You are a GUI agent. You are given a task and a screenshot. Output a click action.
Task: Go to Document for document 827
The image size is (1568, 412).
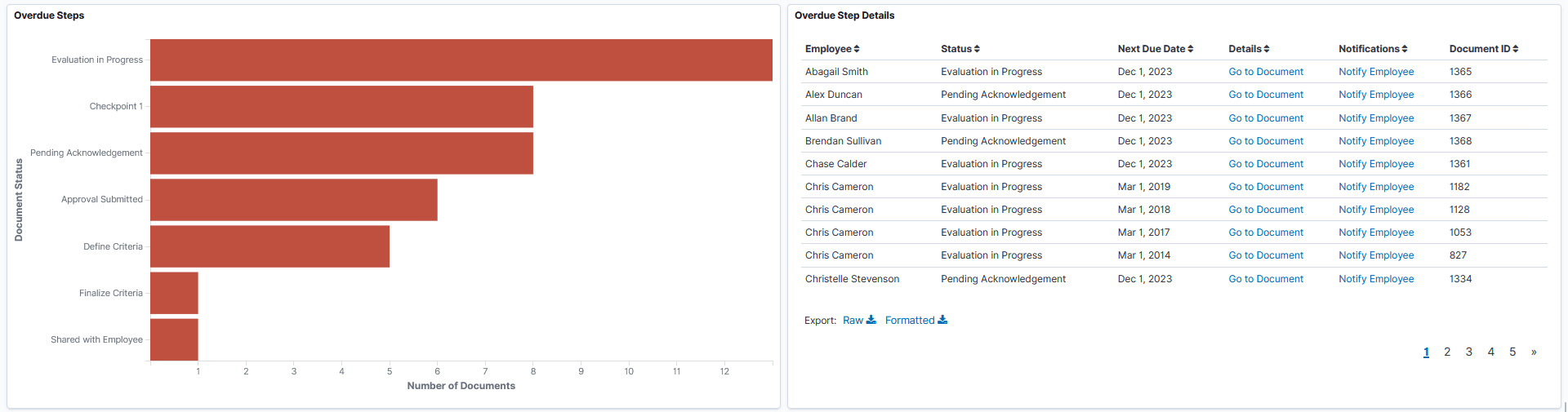click(1266, 255)
